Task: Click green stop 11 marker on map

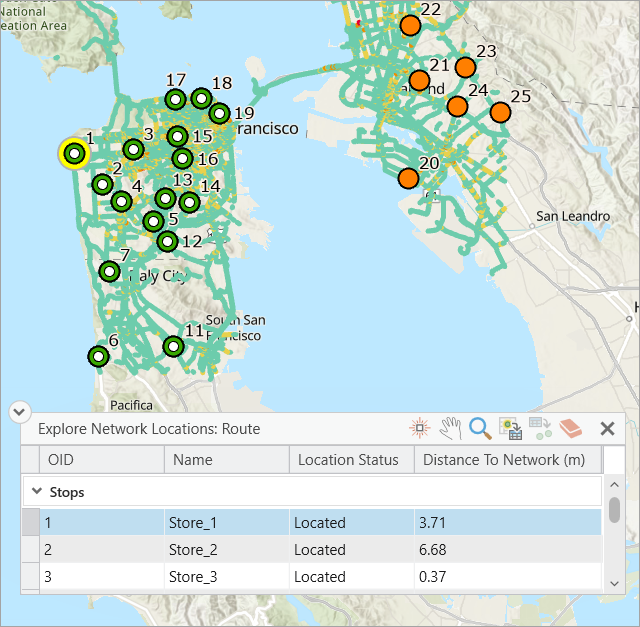Action: point(174,347)
